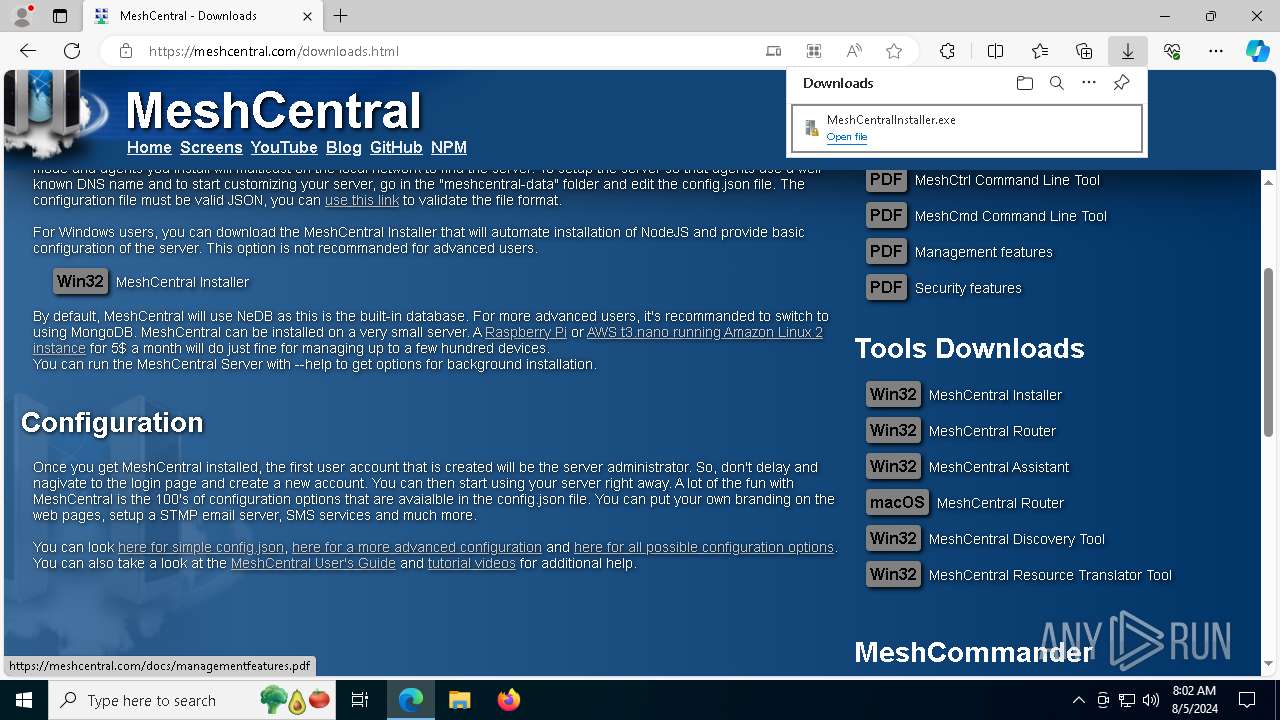Open MeshCmd Command Line Tool PDF

(x=886, y=216)
